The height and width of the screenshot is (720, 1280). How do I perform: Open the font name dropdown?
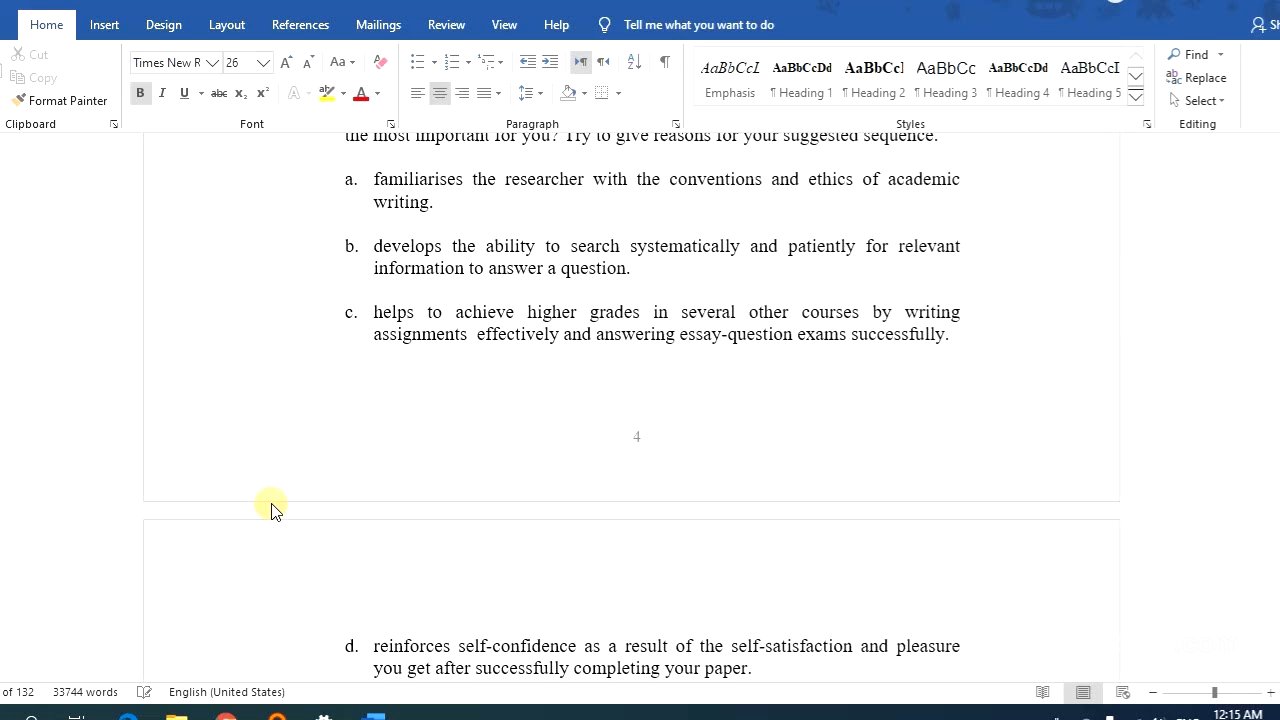click(x=211, y=62)
